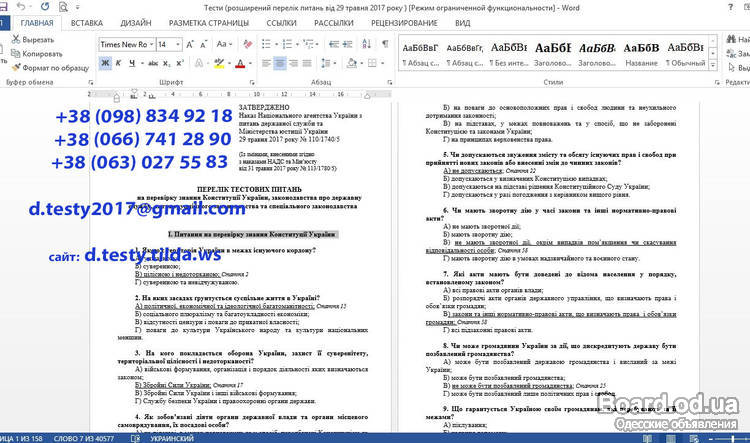Switch to ВСТАВКА tab
750x443 pixels.
(87, 23)
